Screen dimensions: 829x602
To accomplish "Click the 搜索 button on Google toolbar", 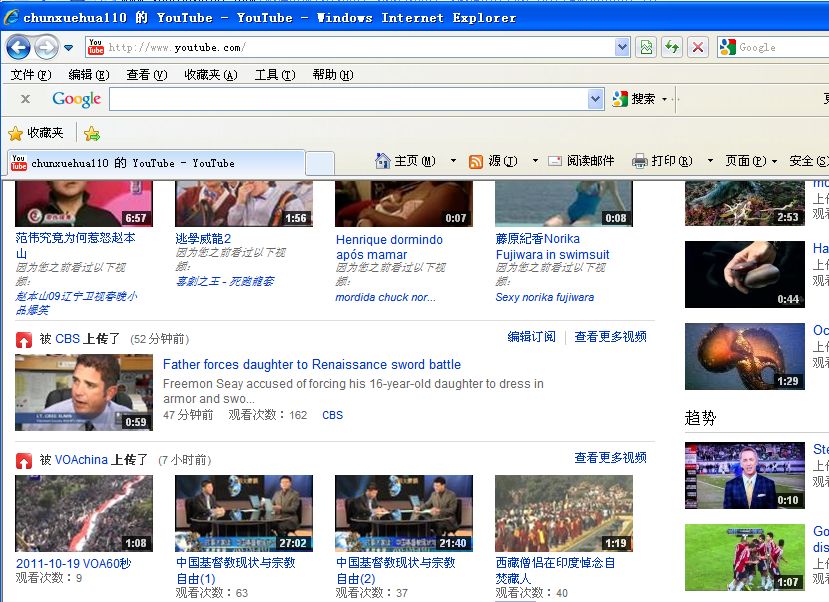I will 634,99.
